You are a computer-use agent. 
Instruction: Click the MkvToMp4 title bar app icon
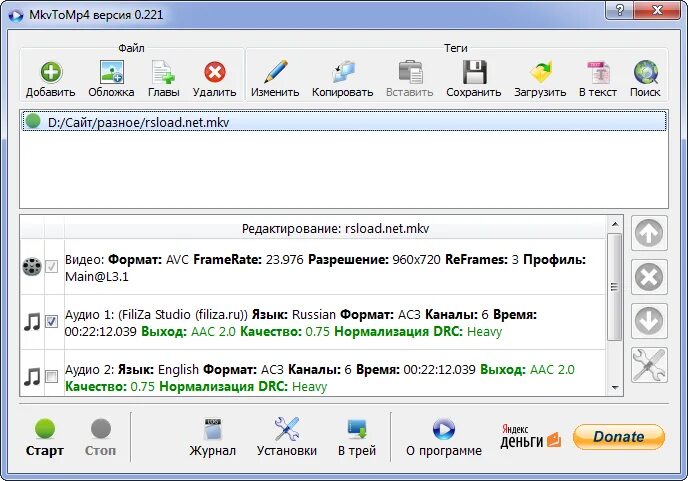(16, 15)
